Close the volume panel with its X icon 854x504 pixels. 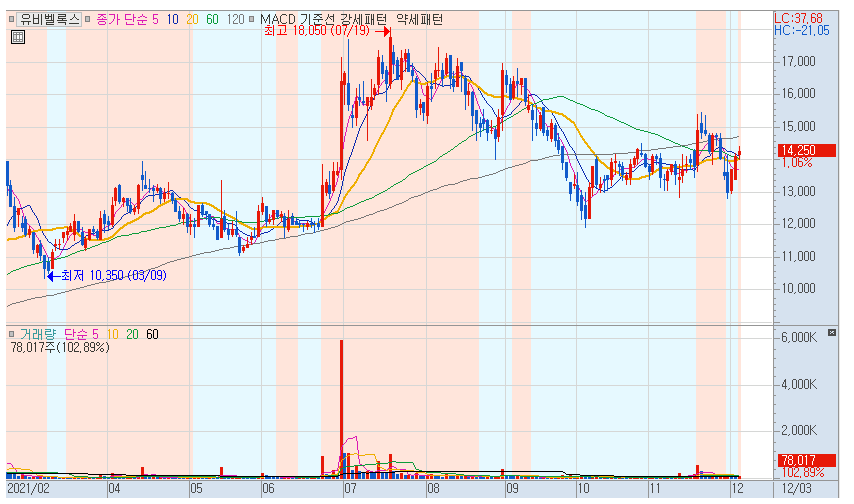click(832, 332)
